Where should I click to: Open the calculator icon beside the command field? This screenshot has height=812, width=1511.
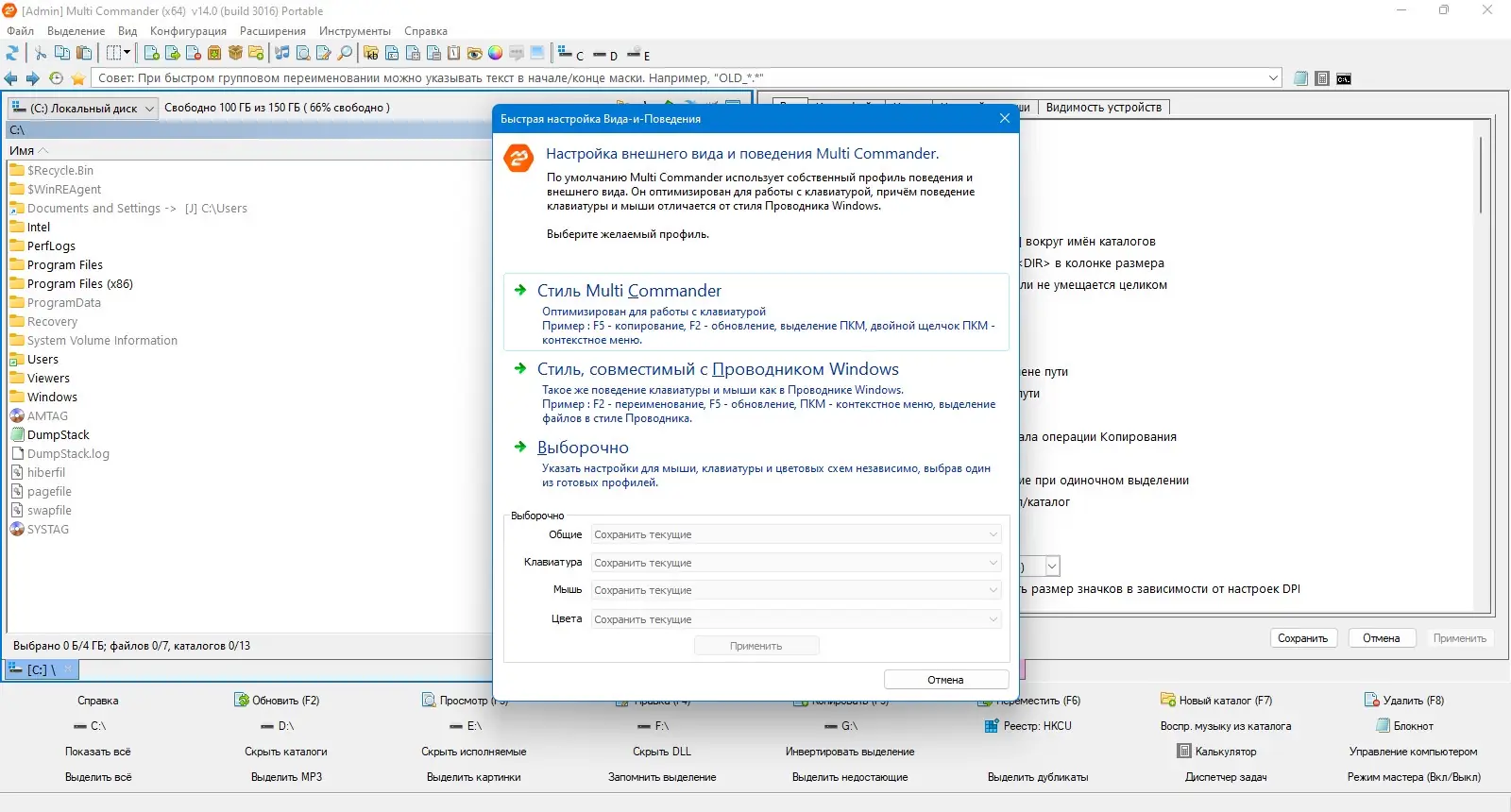[1322, 78]
